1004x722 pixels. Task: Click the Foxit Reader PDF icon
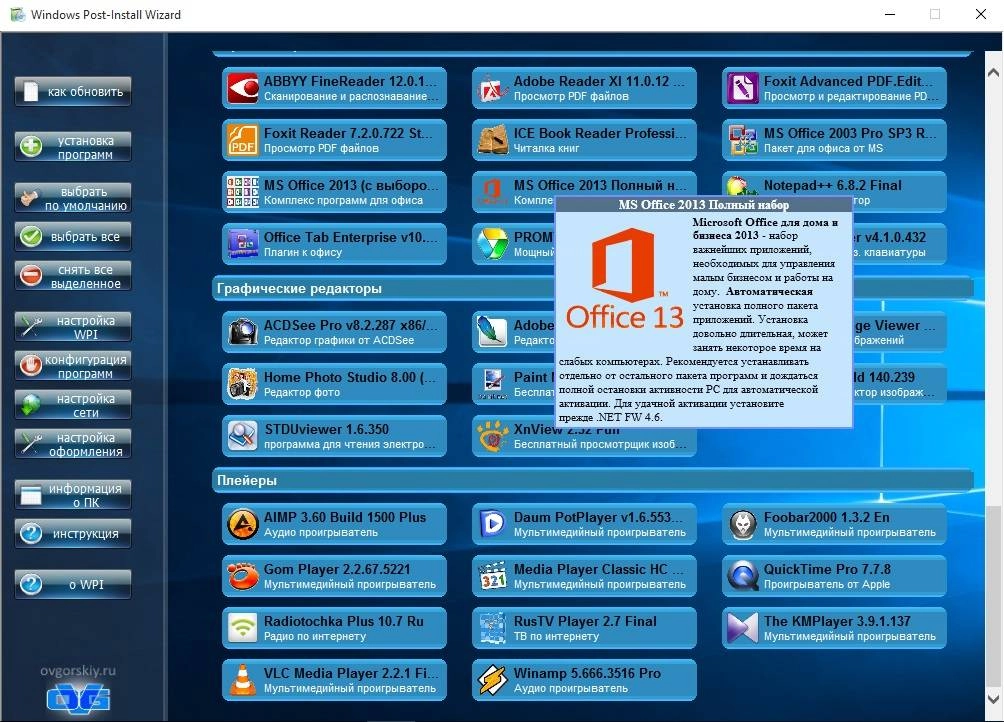point(242,140)
